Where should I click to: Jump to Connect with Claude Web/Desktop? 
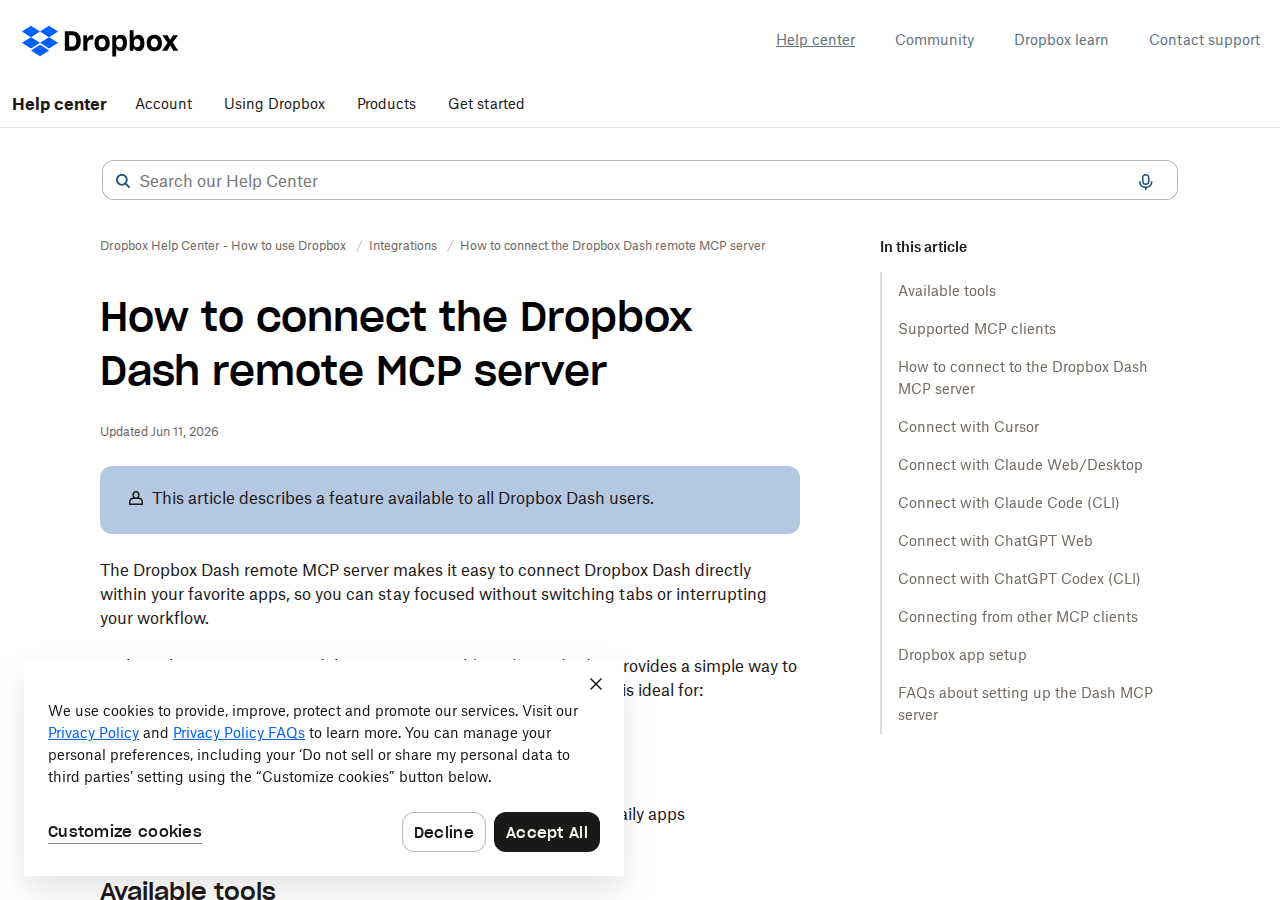[1020, 465]
